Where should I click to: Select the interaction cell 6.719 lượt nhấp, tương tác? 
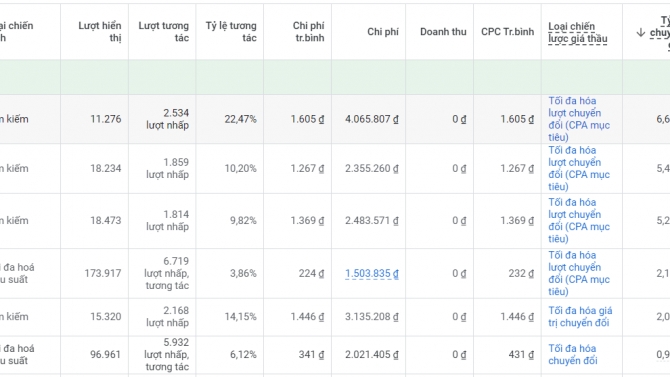click(167, 273)
